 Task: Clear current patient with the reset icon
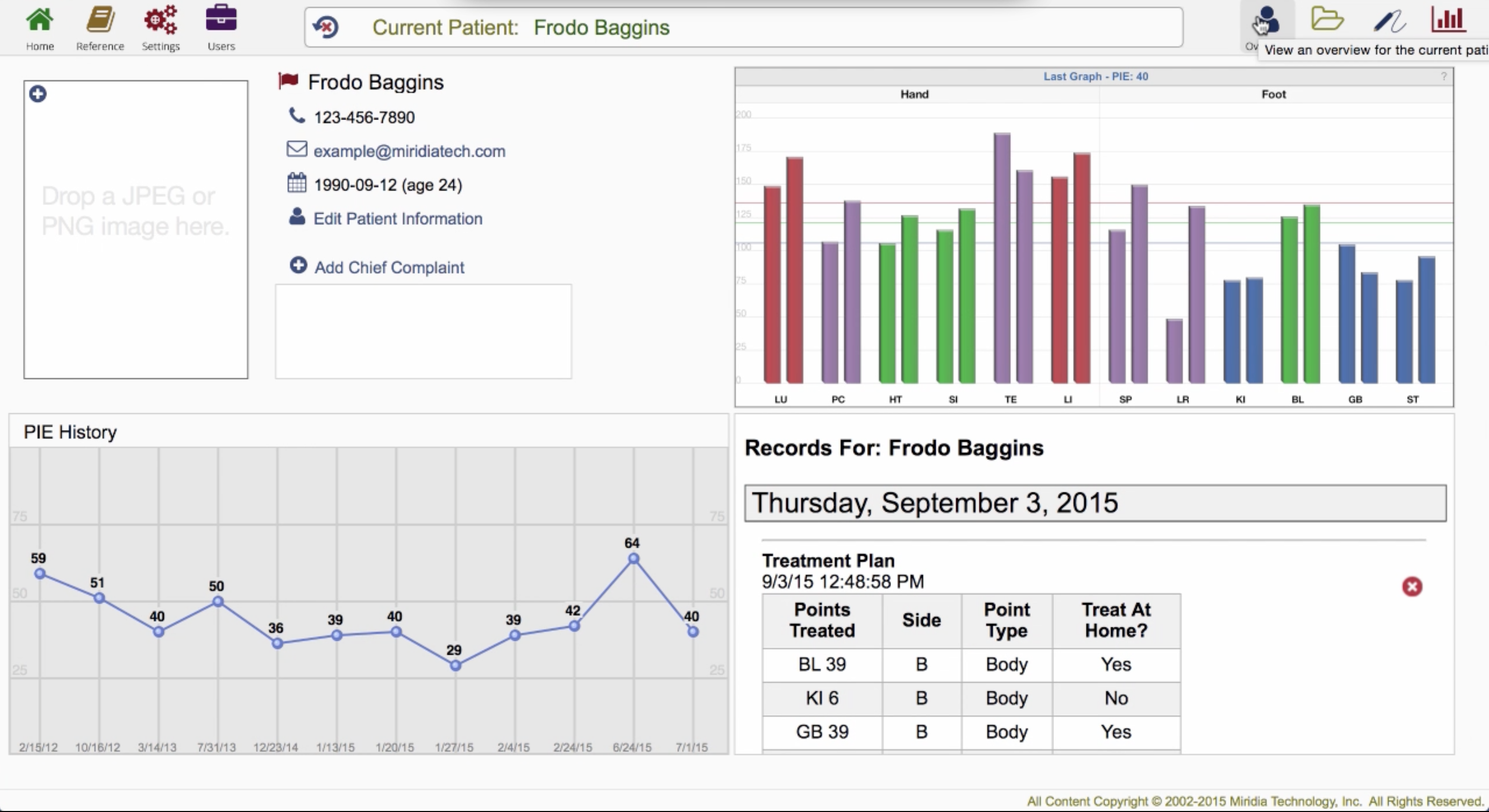coord(325,27)
